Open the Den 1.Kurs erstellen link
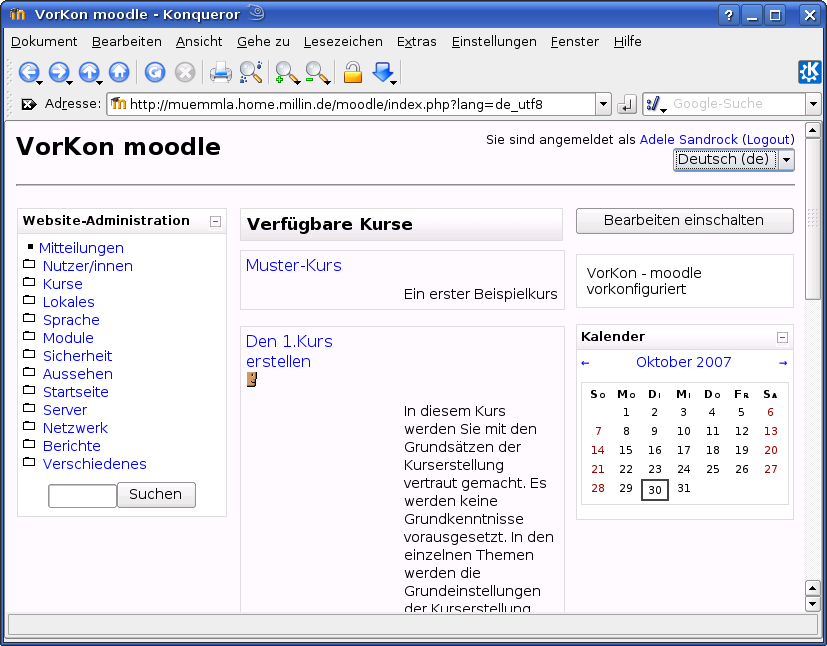This screenshot has height=646, width=827. point(289,351)
